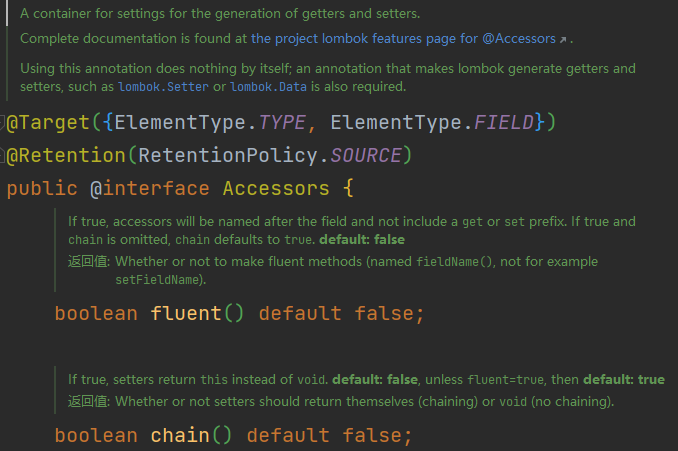Image resolution: width=678 pixels, height=451 pixels.
Task: Select the TYPE enum constant
Action: tap(283, 122)
